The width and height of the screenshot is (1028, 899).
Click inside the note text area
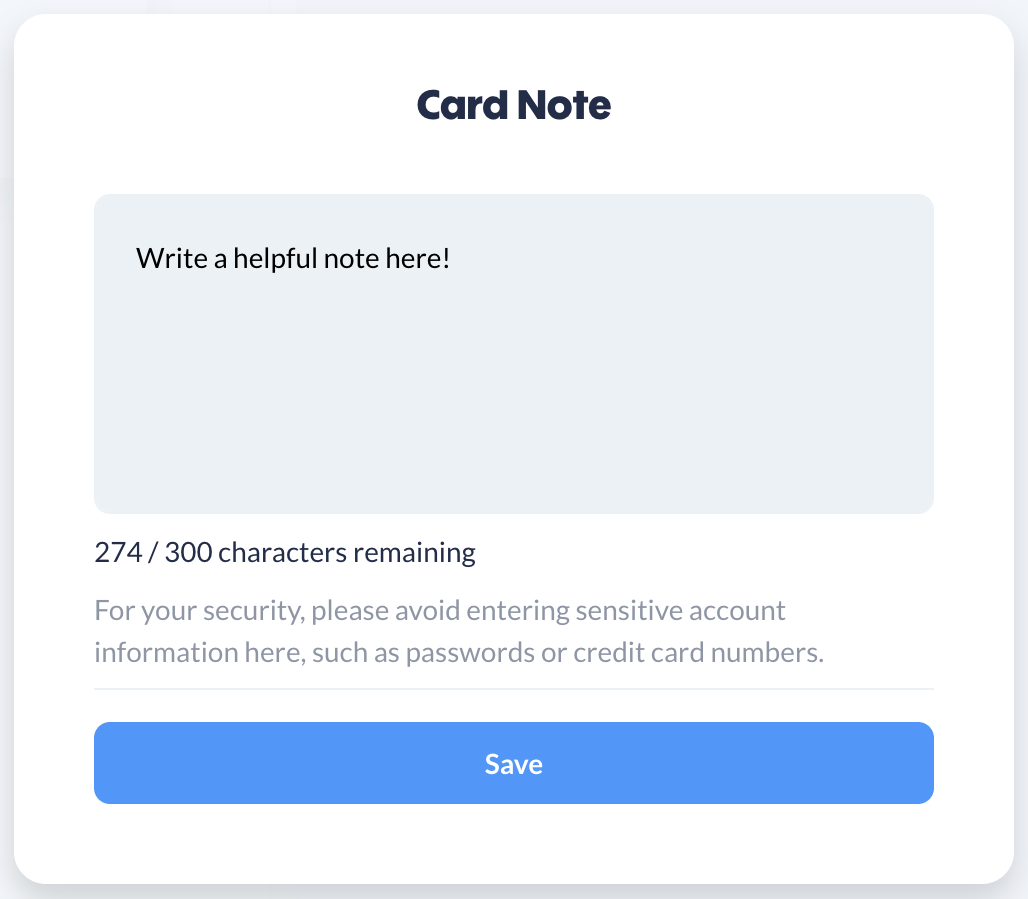coord(514,350)
